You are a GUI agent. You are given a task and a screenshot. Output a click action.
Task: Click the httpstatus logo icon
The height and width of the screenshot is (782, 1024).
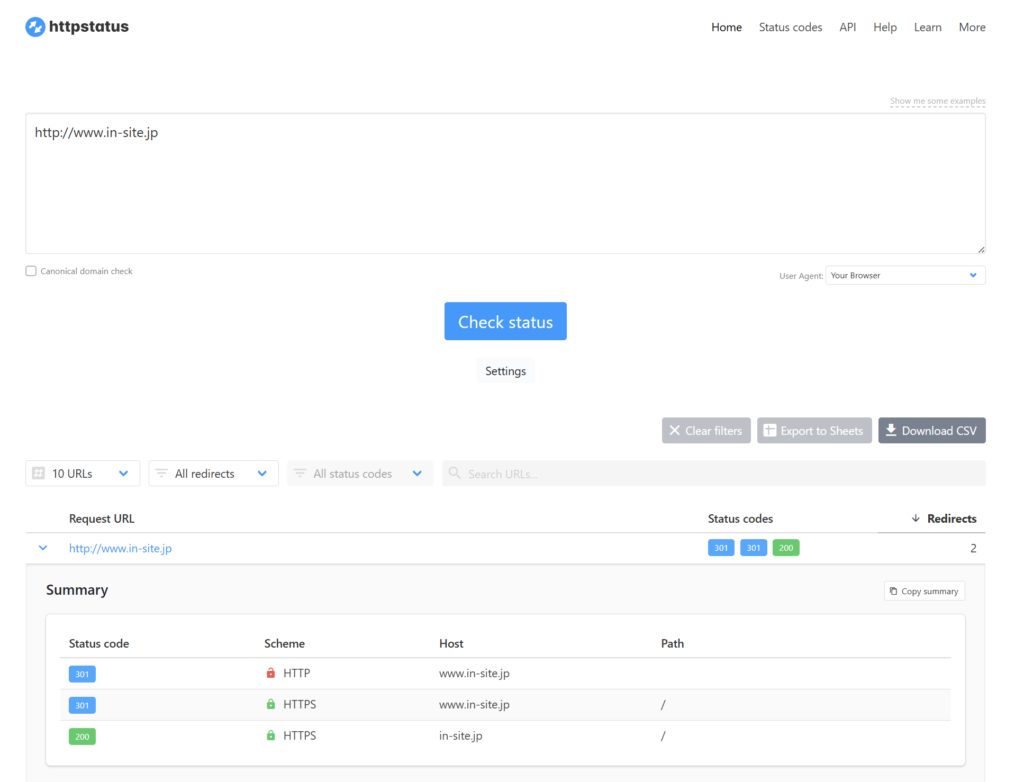point(35,27)
